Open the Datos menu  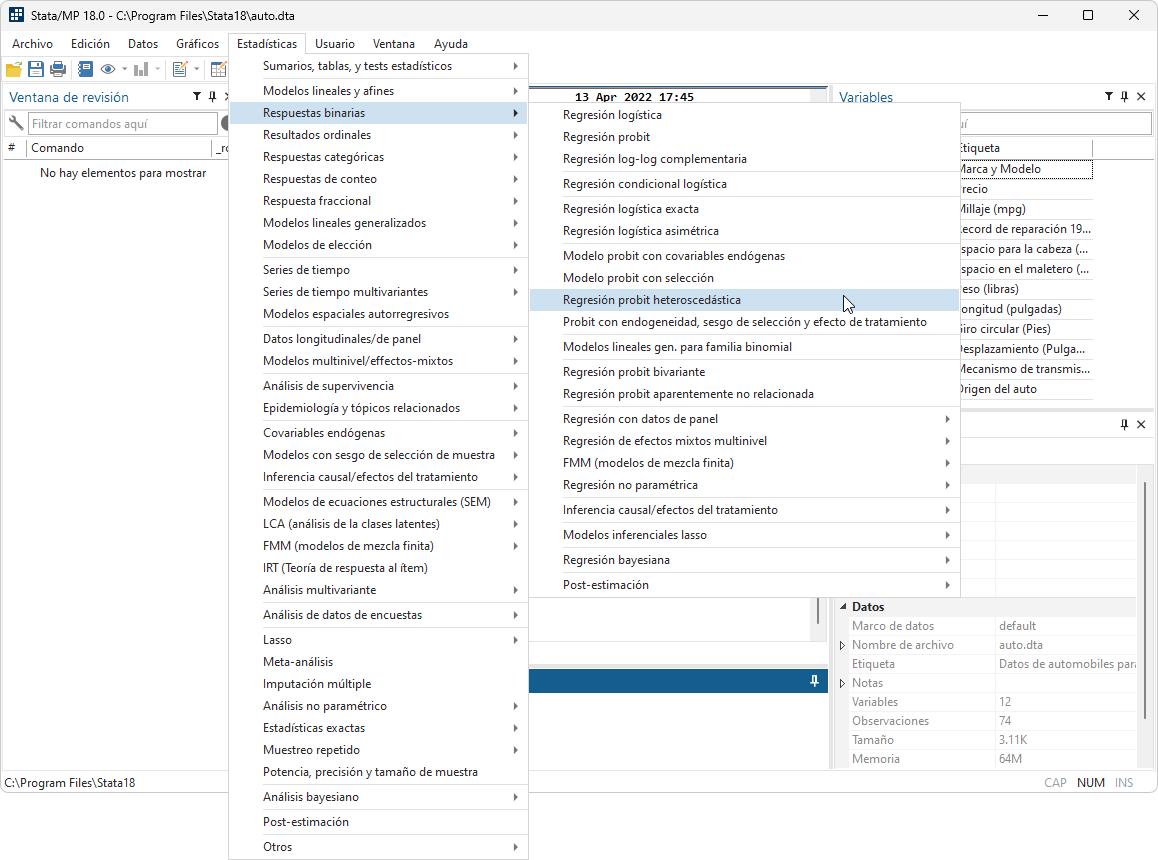tap(143, 44)
